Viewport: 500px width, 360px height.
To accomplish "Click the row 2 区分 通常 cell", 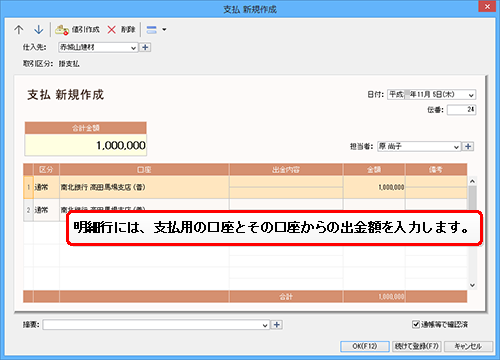I will (46, 210).
